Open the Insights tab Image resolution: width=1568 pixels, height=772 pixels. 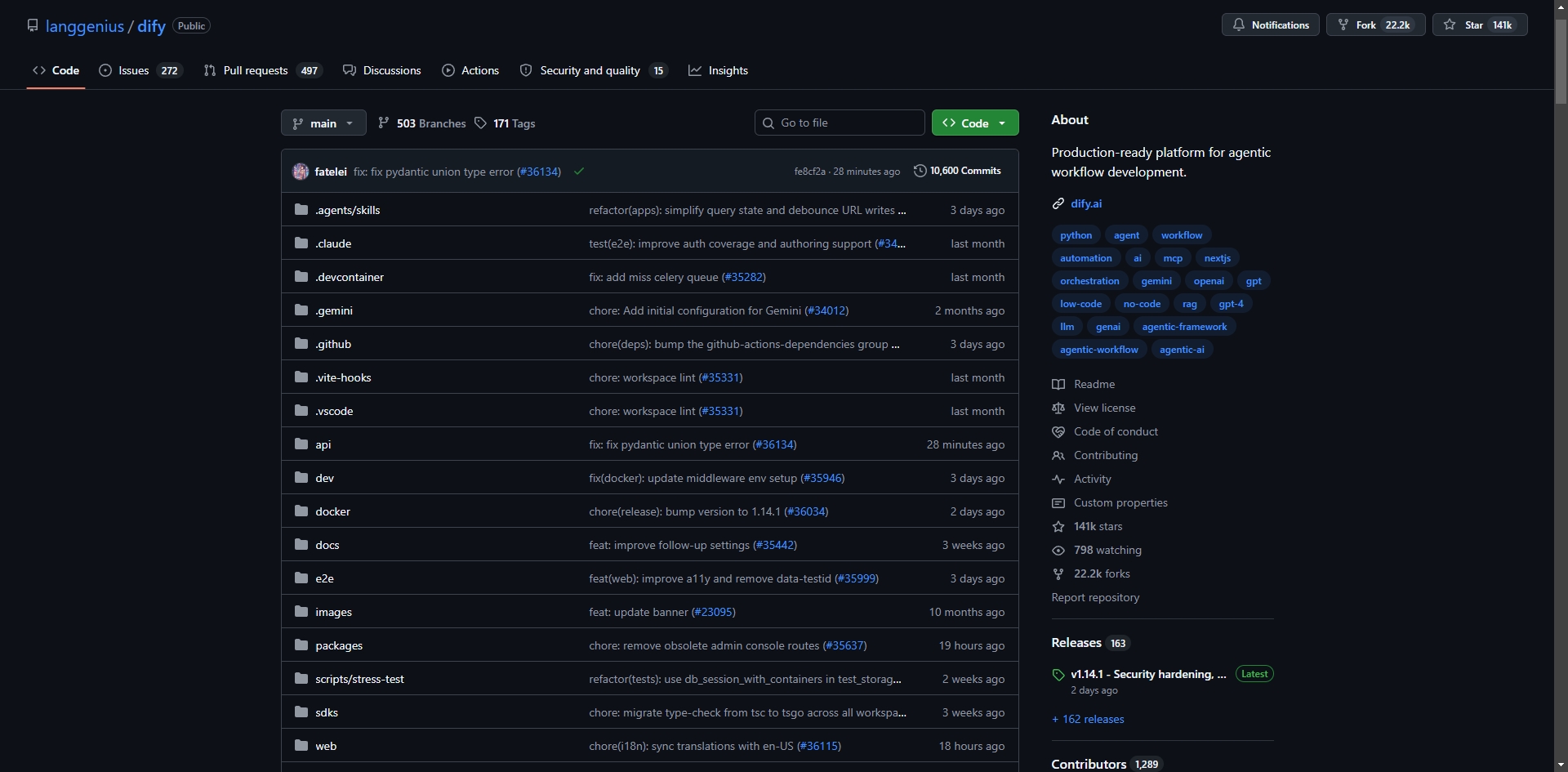coord(719,70)
